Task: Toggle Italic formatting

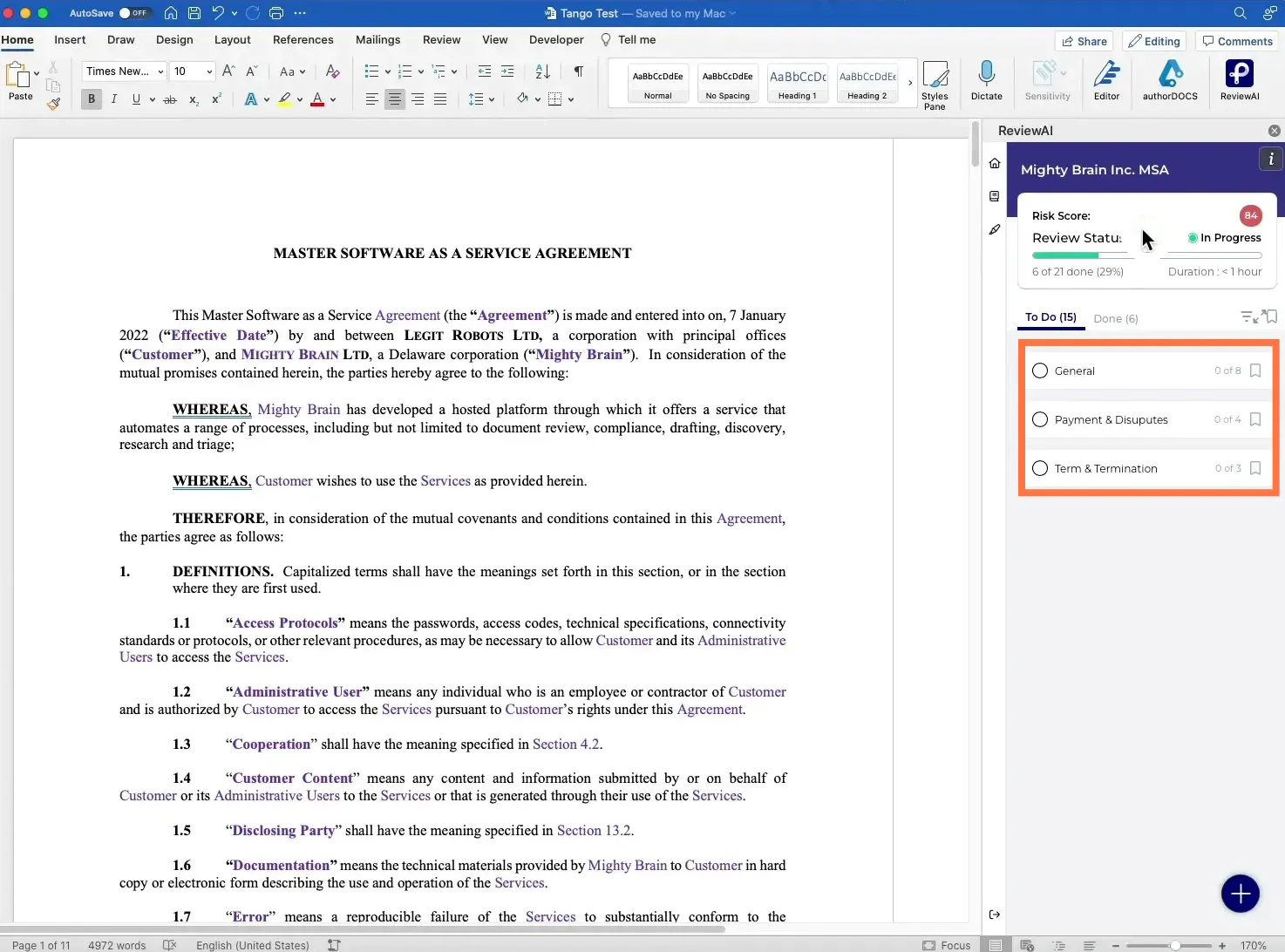Action: click(113, 99)
